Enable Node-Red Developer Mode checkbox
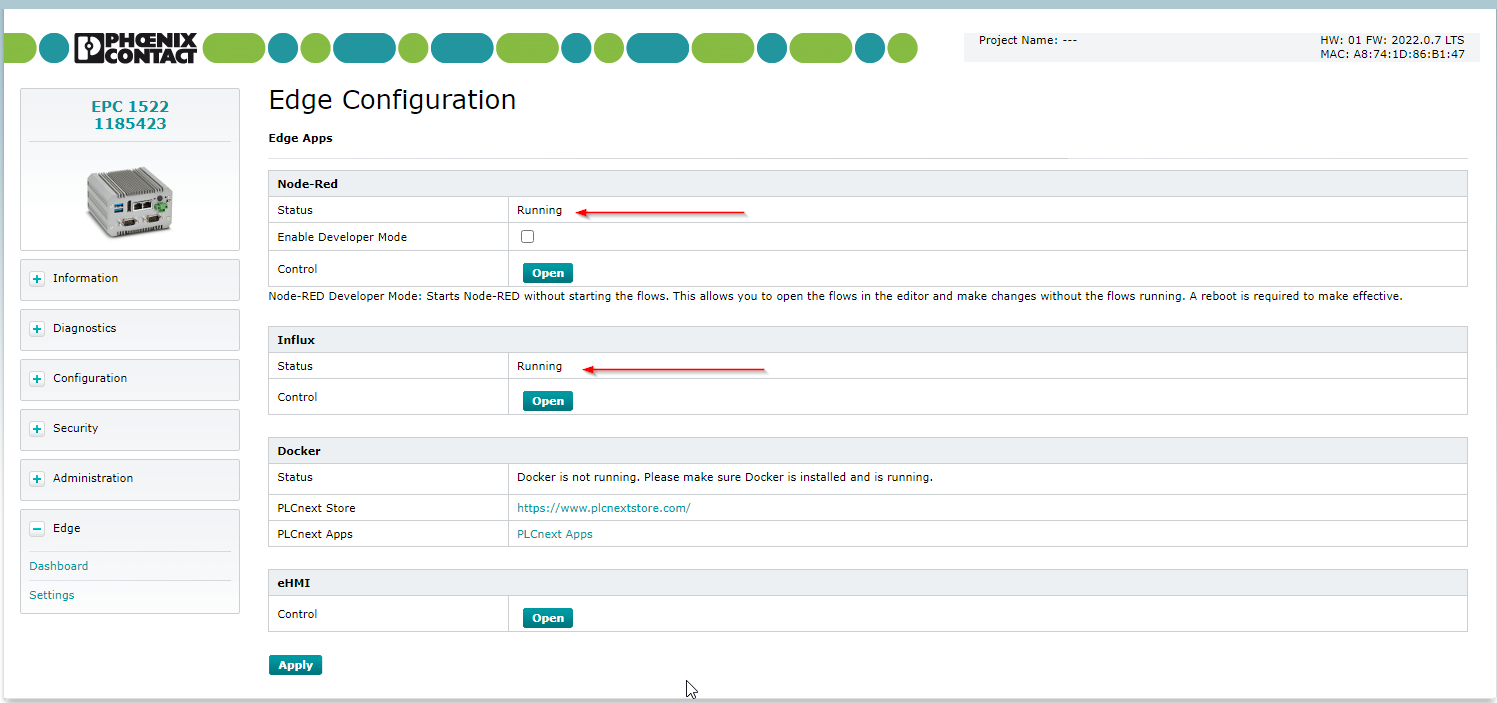1497x703 pixels. point(528,237)
